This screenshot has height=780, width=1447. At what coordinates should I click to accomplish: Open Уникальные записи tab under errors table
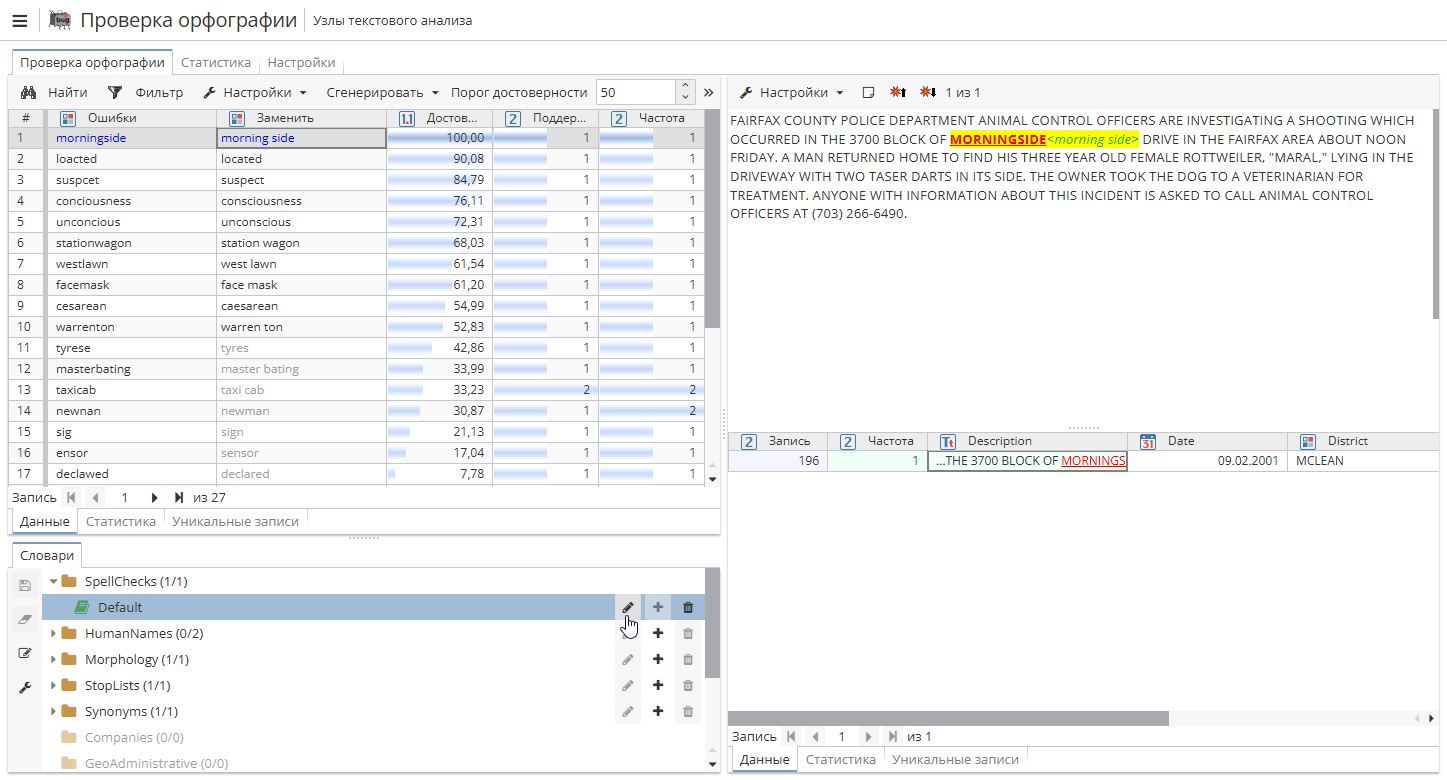point(235,521)
